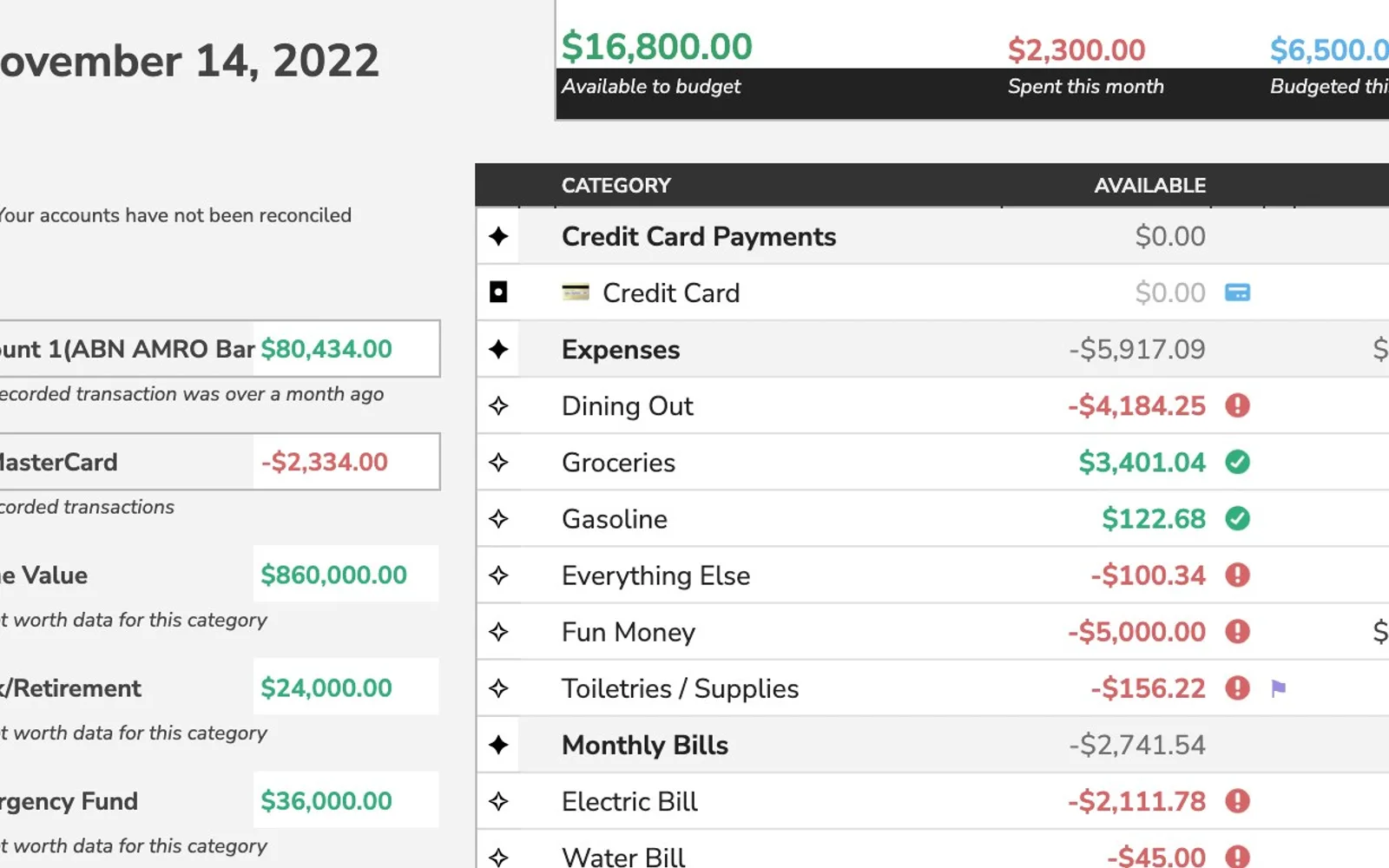1389x868 pixels.
Task: Collapse the Monthly Bills group star icon
Action: click(498, 745)
